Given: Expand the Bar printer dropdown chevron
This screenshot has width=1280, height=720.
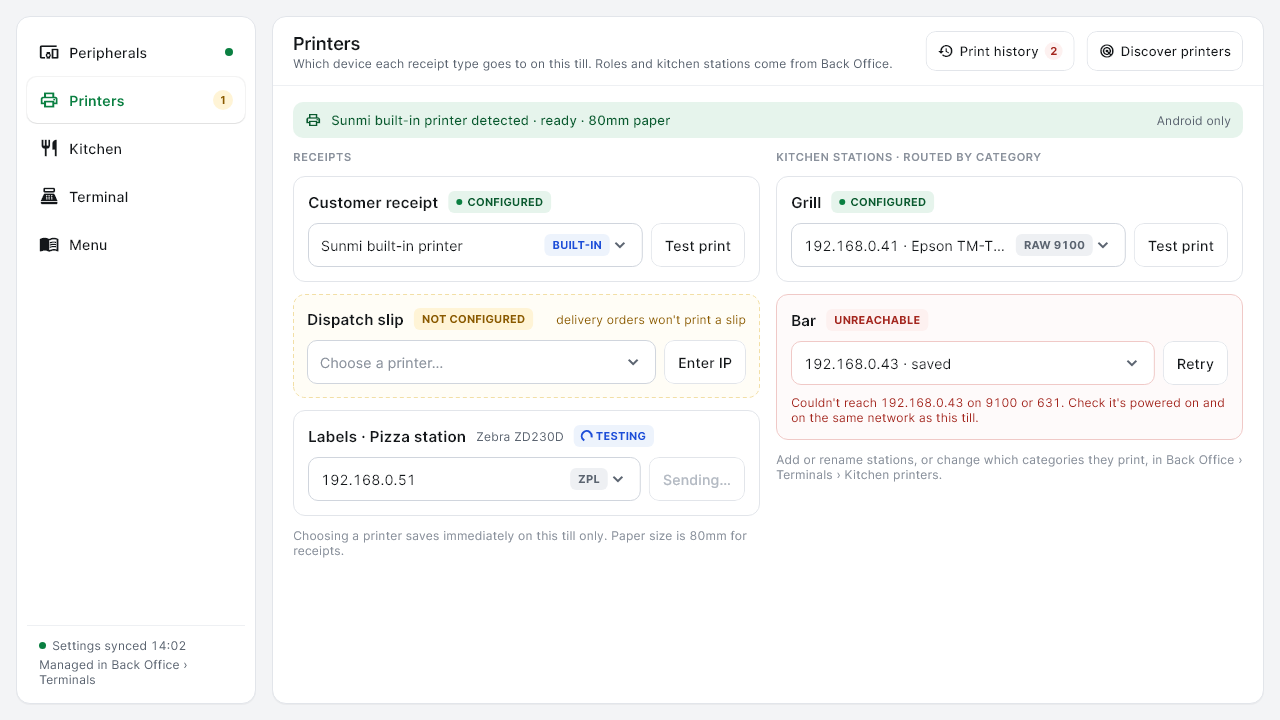Looking at the screenshot, I should point(1132,363).
